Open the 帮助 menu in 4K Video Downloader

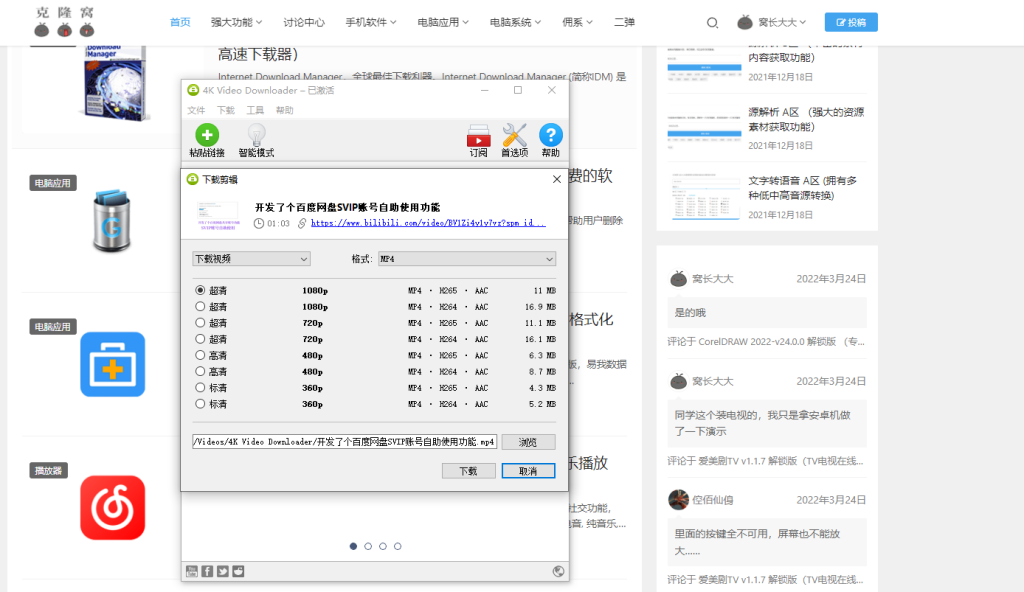[x=285, y=110]
